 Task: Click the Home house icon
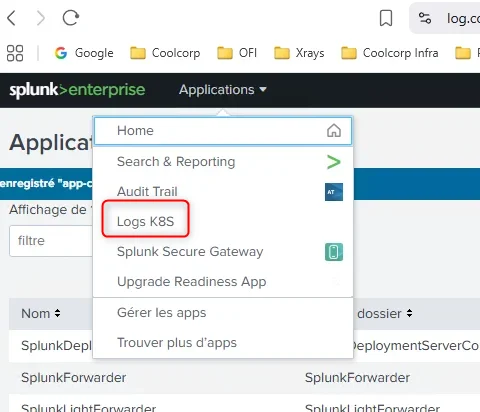(334, 131)
